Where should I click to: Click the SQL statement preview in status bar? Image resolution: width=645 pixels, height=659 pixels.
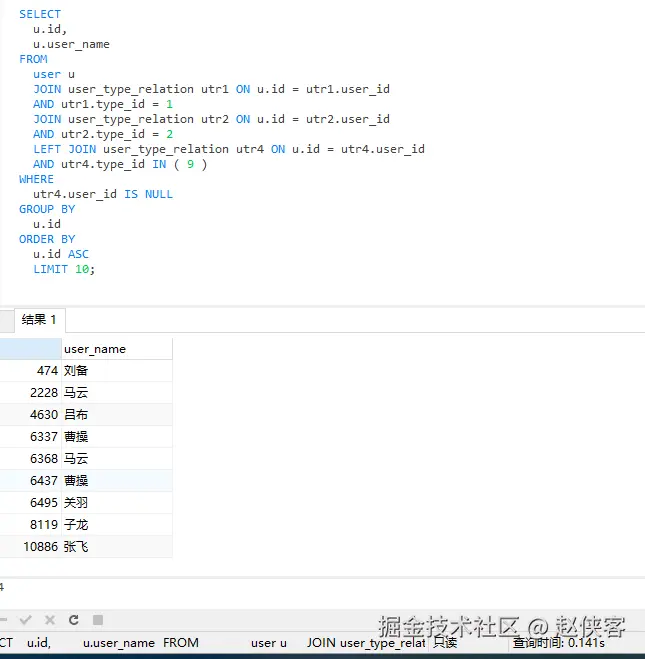213,643
